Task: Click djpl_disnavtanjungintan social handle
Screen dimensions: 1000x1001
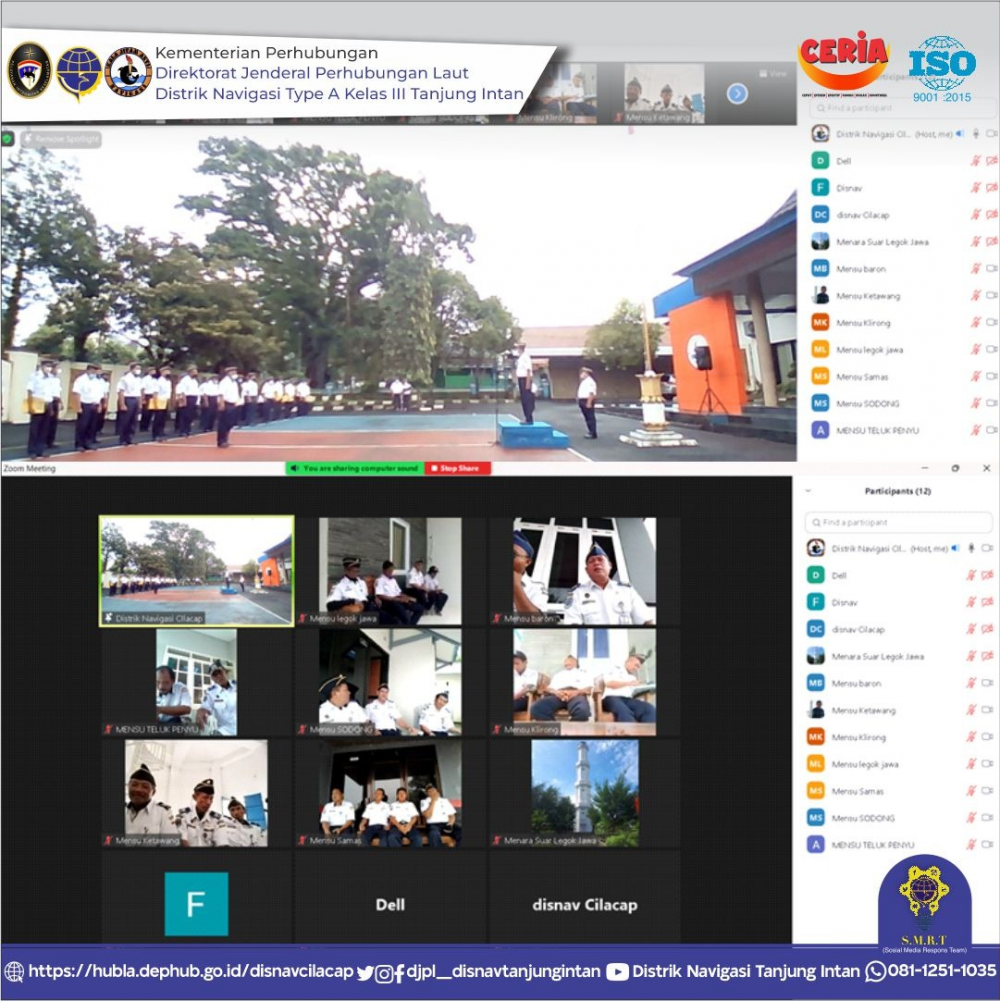Action: [x=503, y=972]
